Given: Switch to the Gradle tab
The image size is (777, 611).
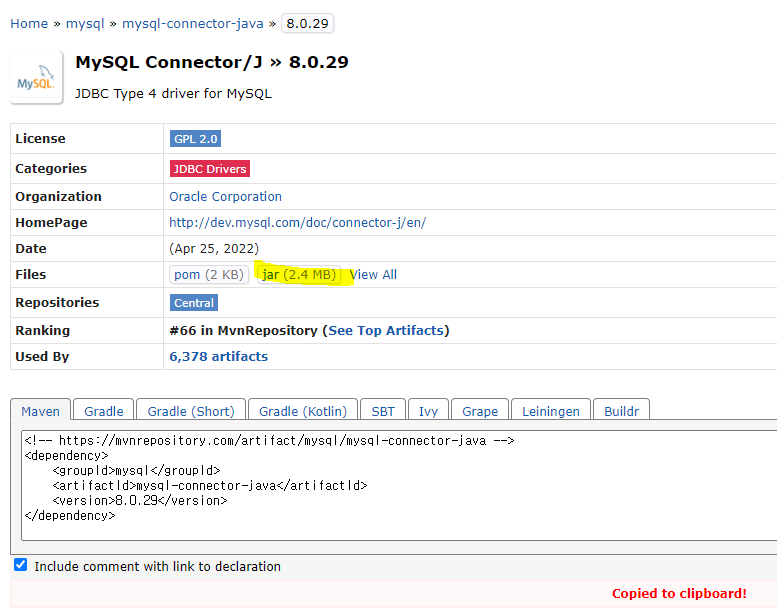Looking at the screenshot, I should tap(104, 411).
